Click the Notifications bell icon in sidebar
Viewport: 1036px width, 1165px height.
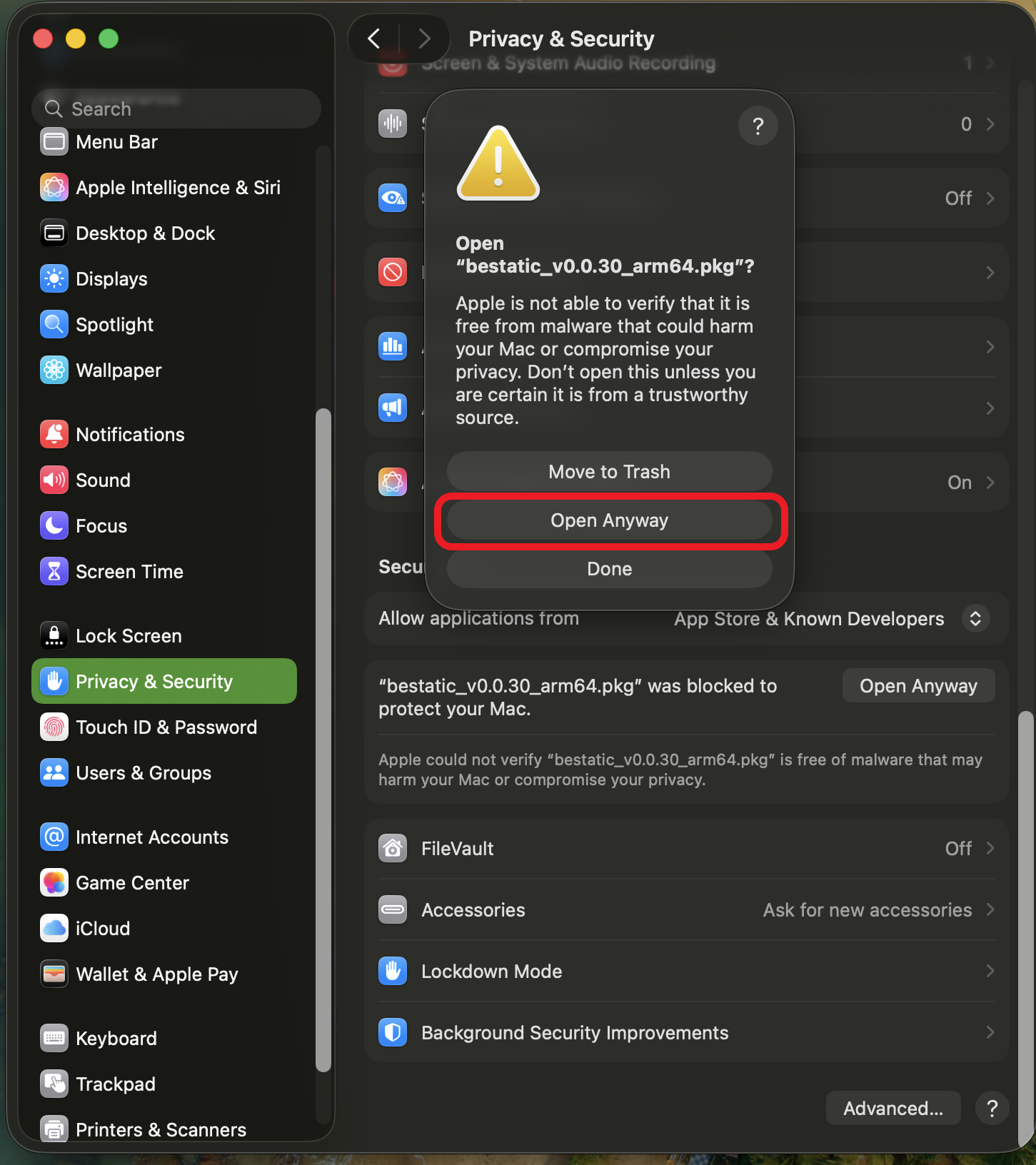click(54, 435)
